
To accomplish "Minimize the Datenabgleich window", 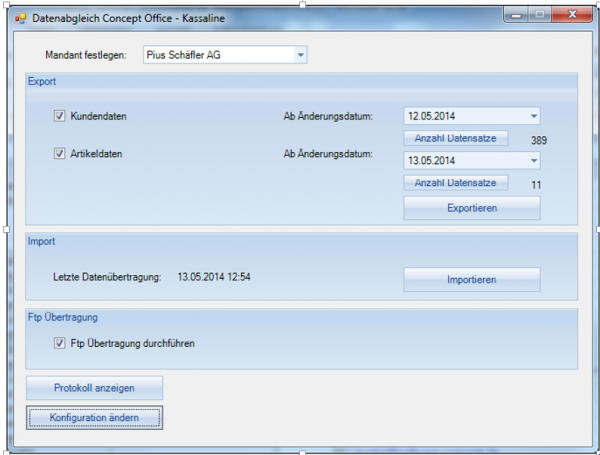I will pos(517,17).
